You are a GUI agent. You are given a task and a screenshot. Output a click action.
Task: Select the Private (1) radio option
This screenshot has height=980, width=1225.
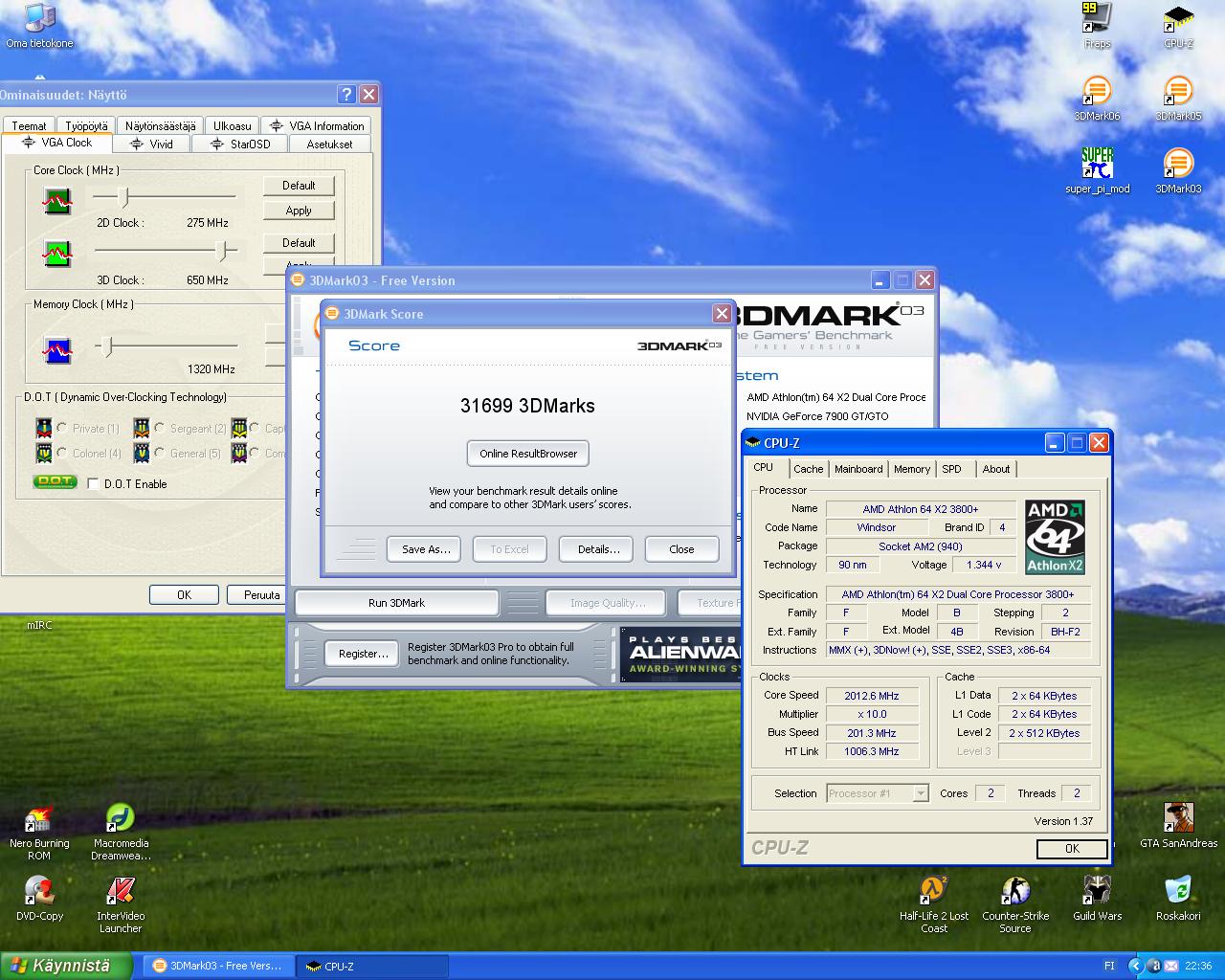pos(62,428)
